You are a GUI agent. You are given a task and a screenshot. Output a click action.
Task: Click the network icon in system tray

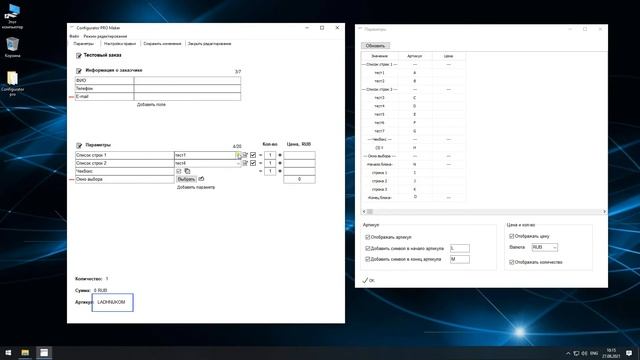pyautogui.click(x=576, y=353)
